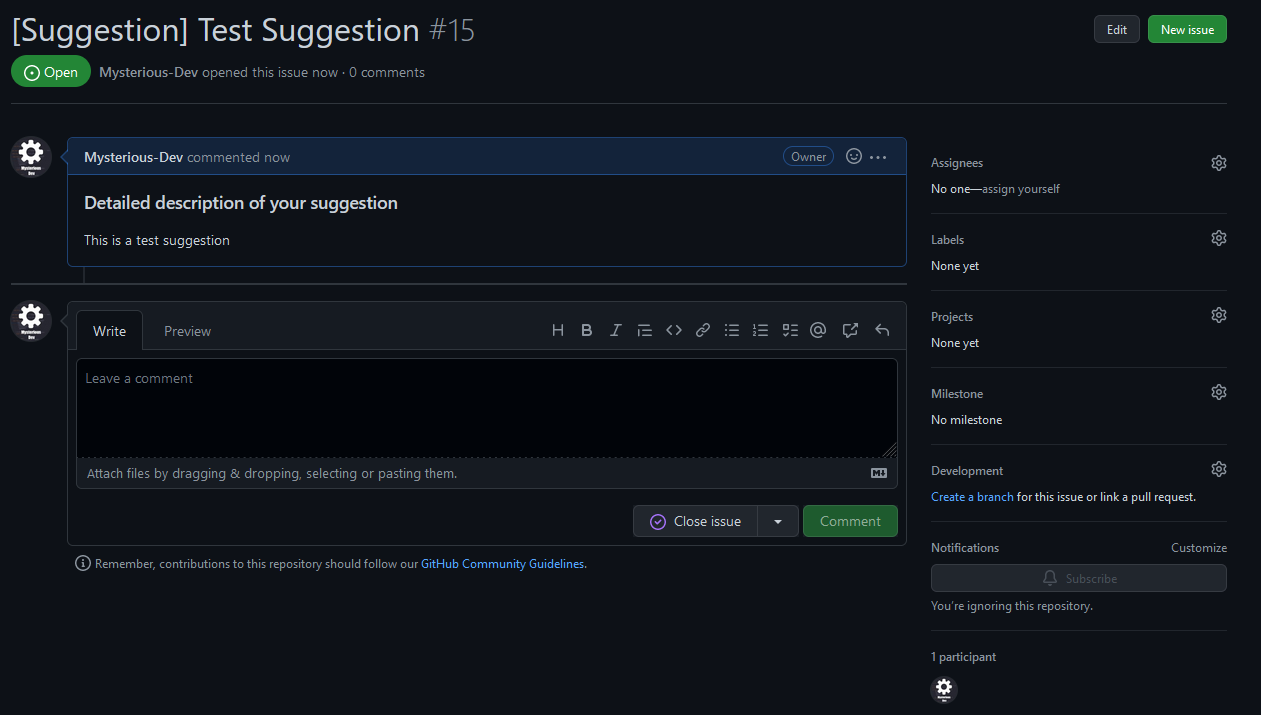Click the participant avatar in the sidebar
1261x715 pixels.
944,689
